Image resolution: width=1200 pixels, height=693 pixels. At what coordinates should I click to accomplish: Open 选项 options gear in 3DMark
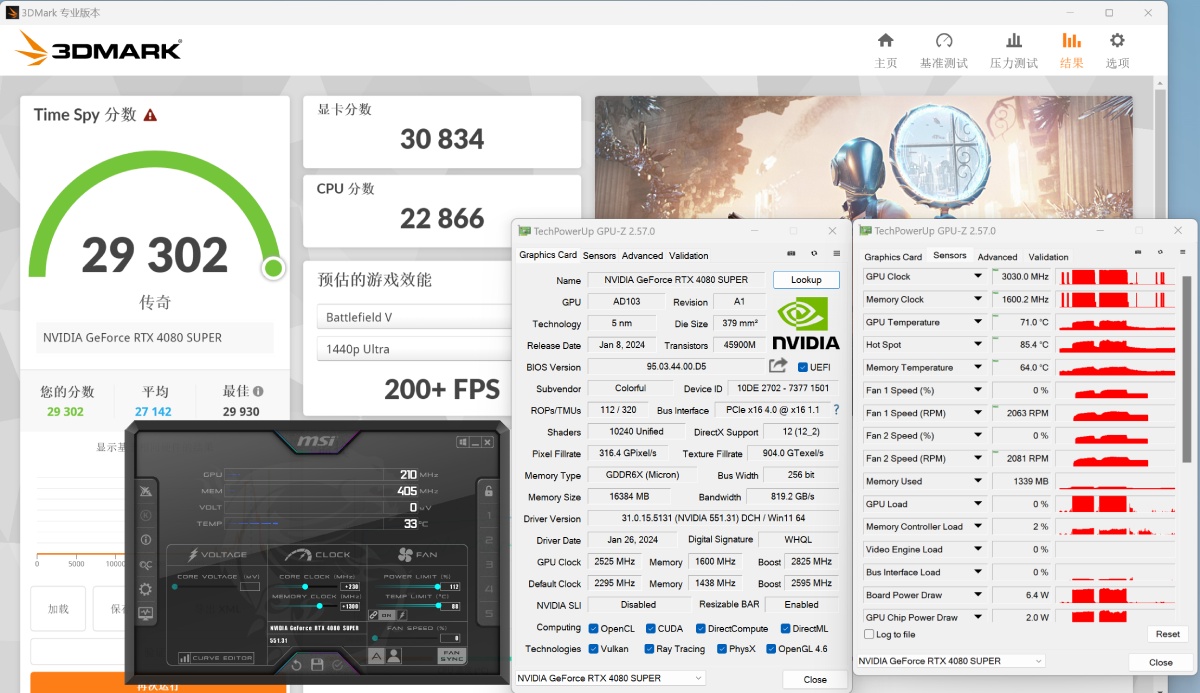(1117, 41)
